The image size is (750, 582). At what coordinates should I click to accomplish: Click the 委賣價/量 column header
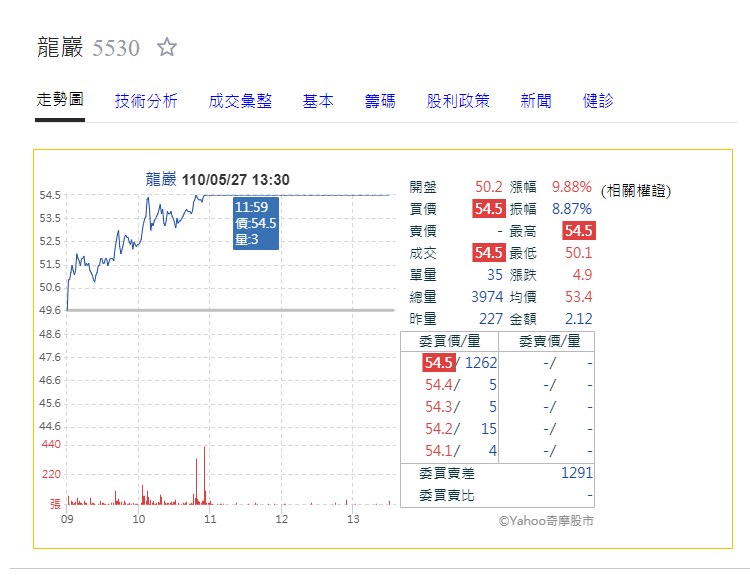[550, 341]
